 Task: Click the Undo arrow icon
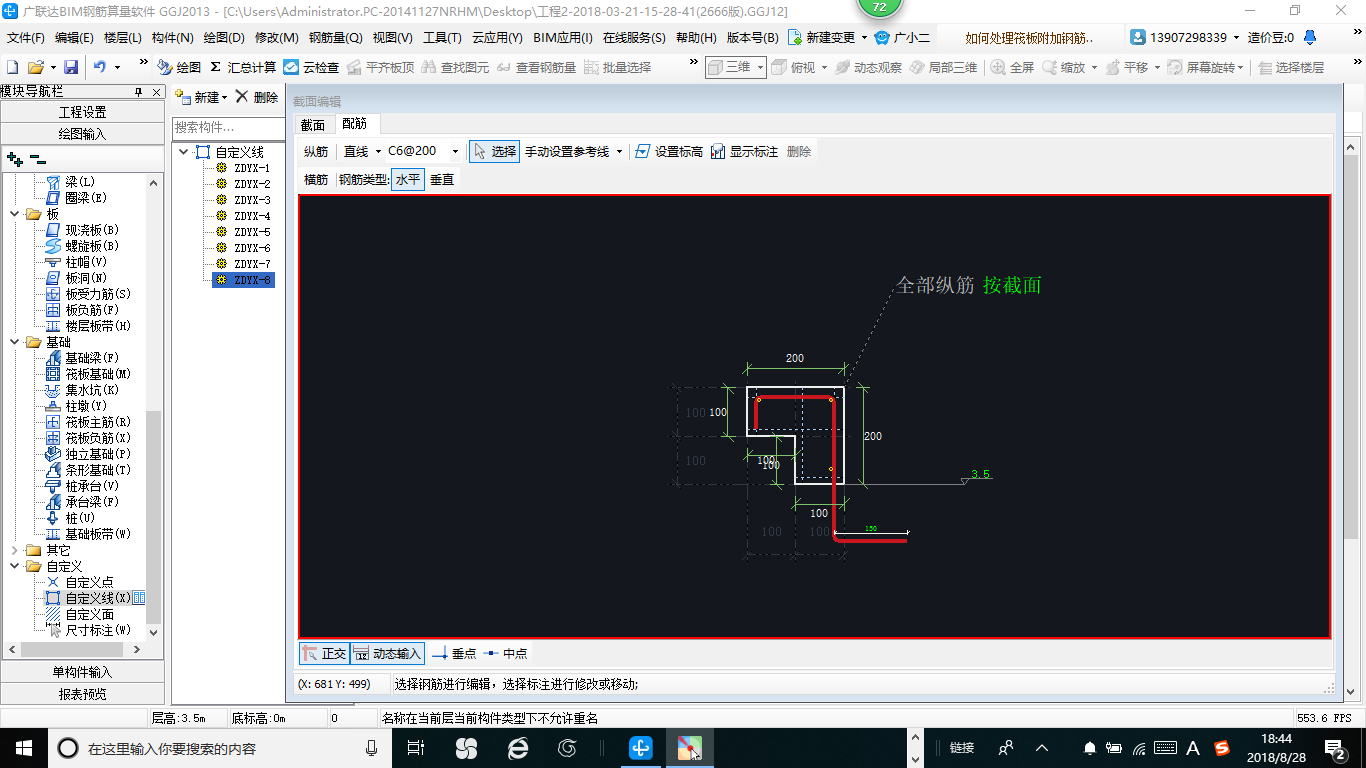point(100,67)
